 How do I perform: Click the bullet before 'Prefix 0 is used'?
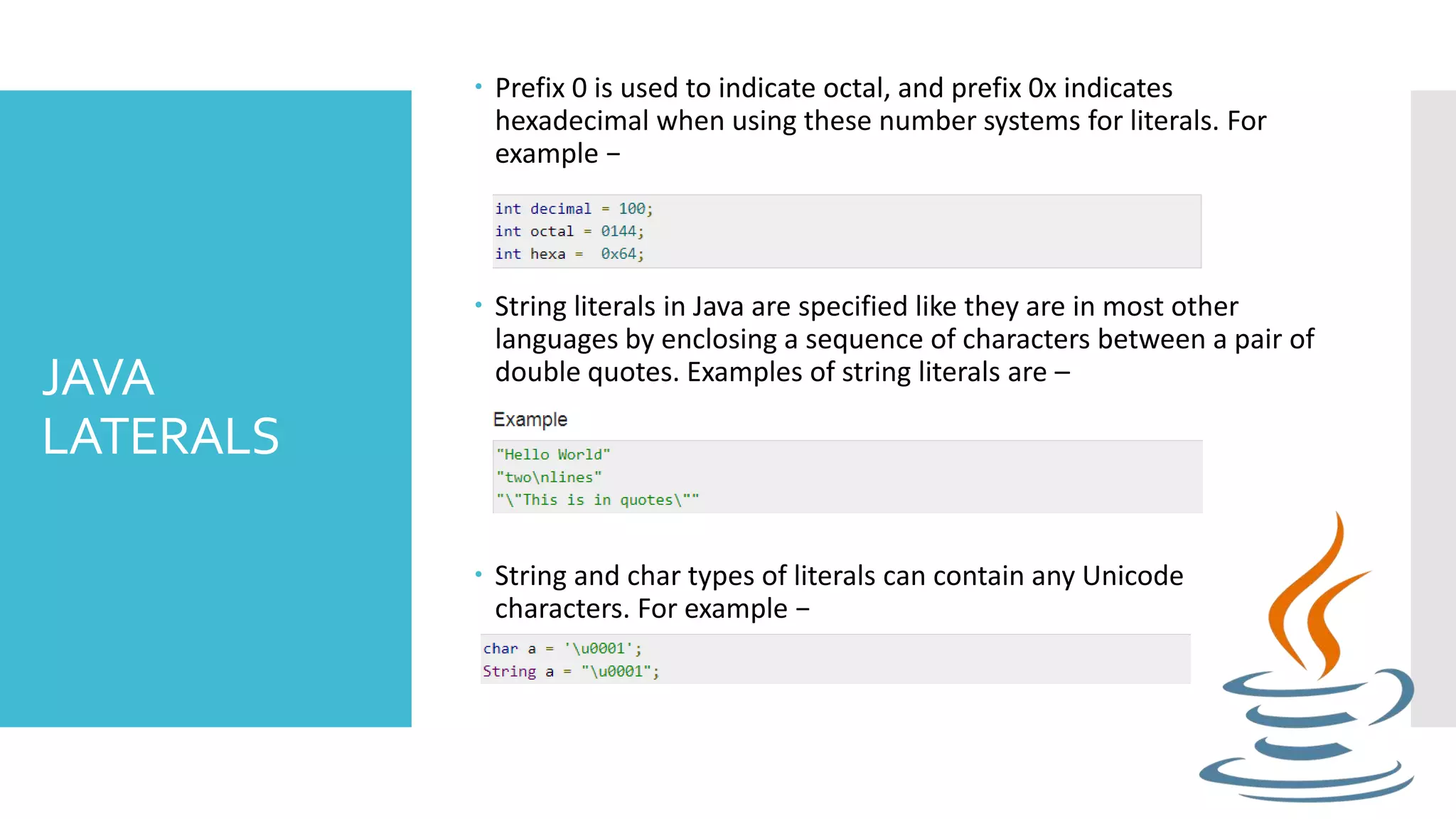point(478,87)
